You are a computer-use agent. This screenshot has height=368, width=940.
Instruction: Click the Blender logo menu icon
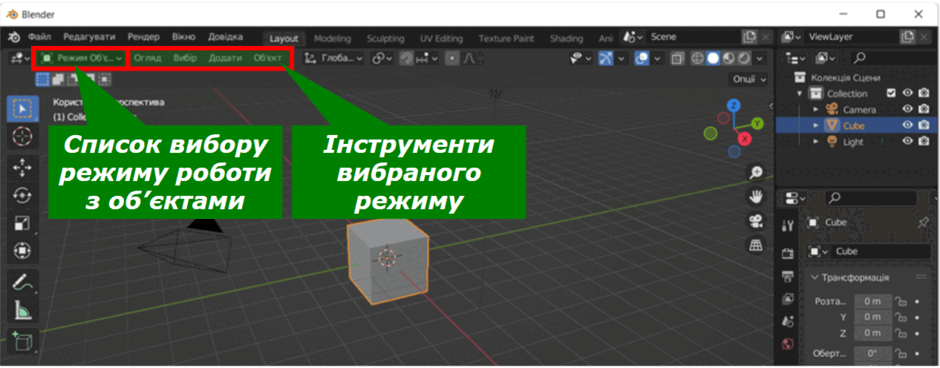14,37
